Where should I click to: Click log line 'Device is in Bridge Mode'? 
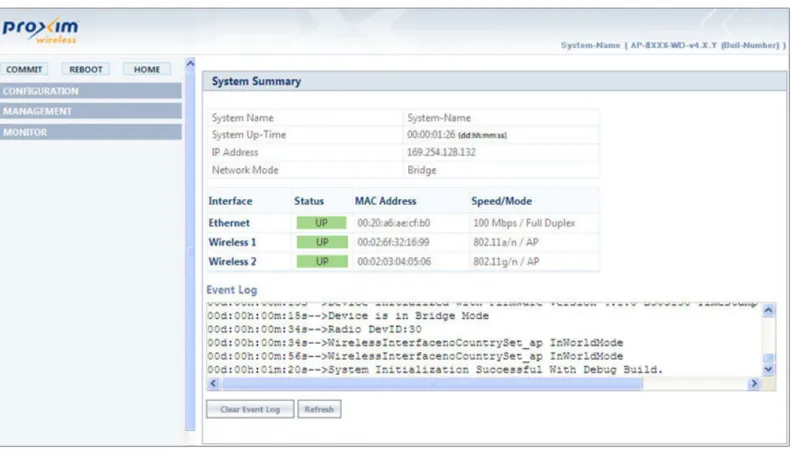pyautogui.click(x=348, y=316)
